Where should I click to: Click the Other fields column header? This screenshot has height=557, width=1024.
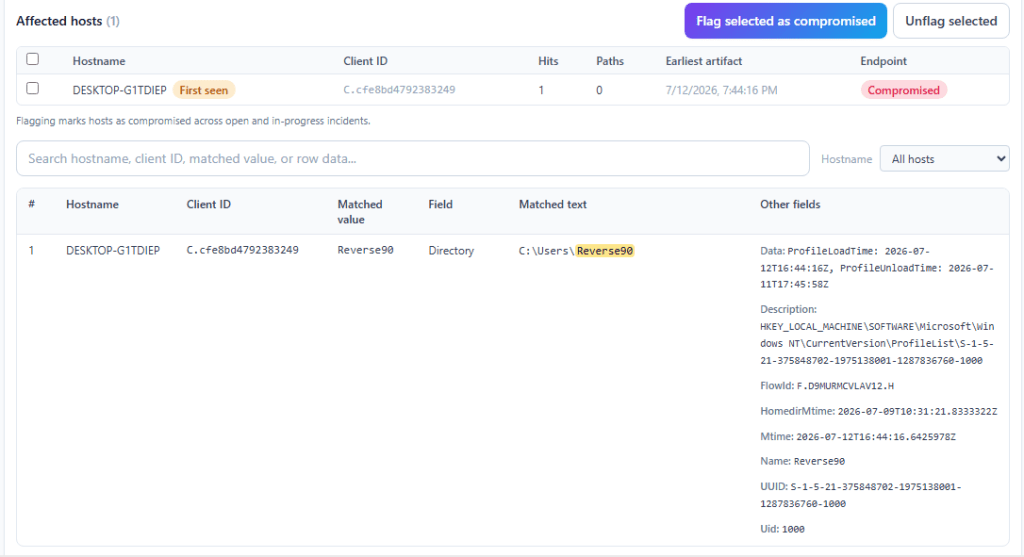click(x=790, y=204)
